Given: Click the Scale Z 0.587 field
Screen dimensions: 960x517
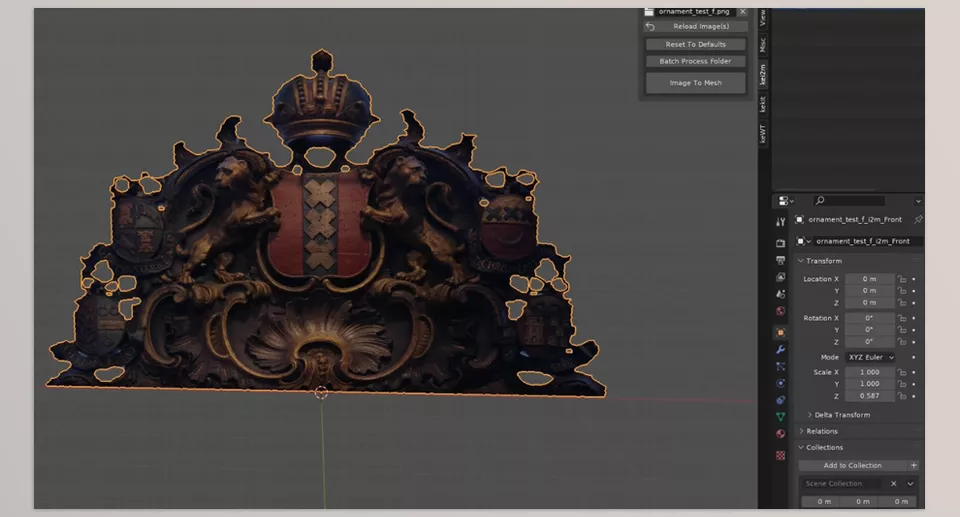Looking at the screenshot, I should (869, 396).
